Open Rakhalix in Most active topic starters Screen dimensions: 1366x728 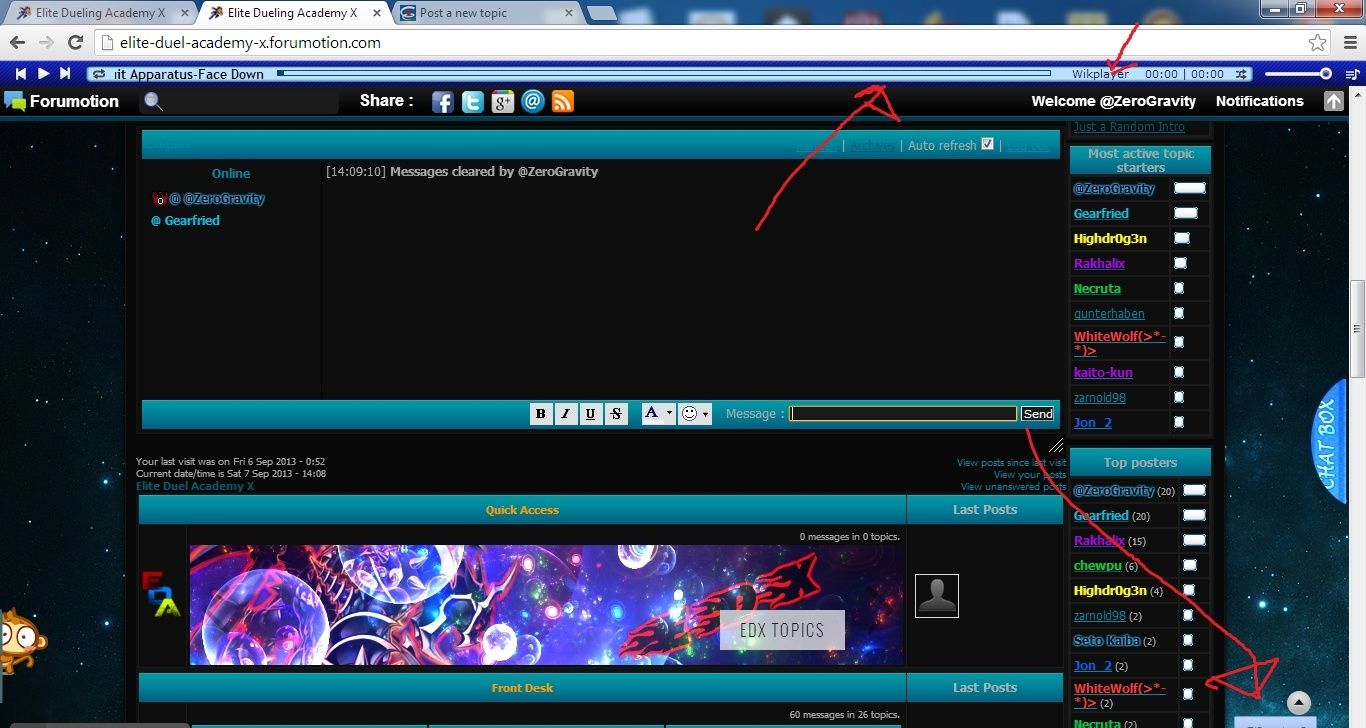(1099, 264)
